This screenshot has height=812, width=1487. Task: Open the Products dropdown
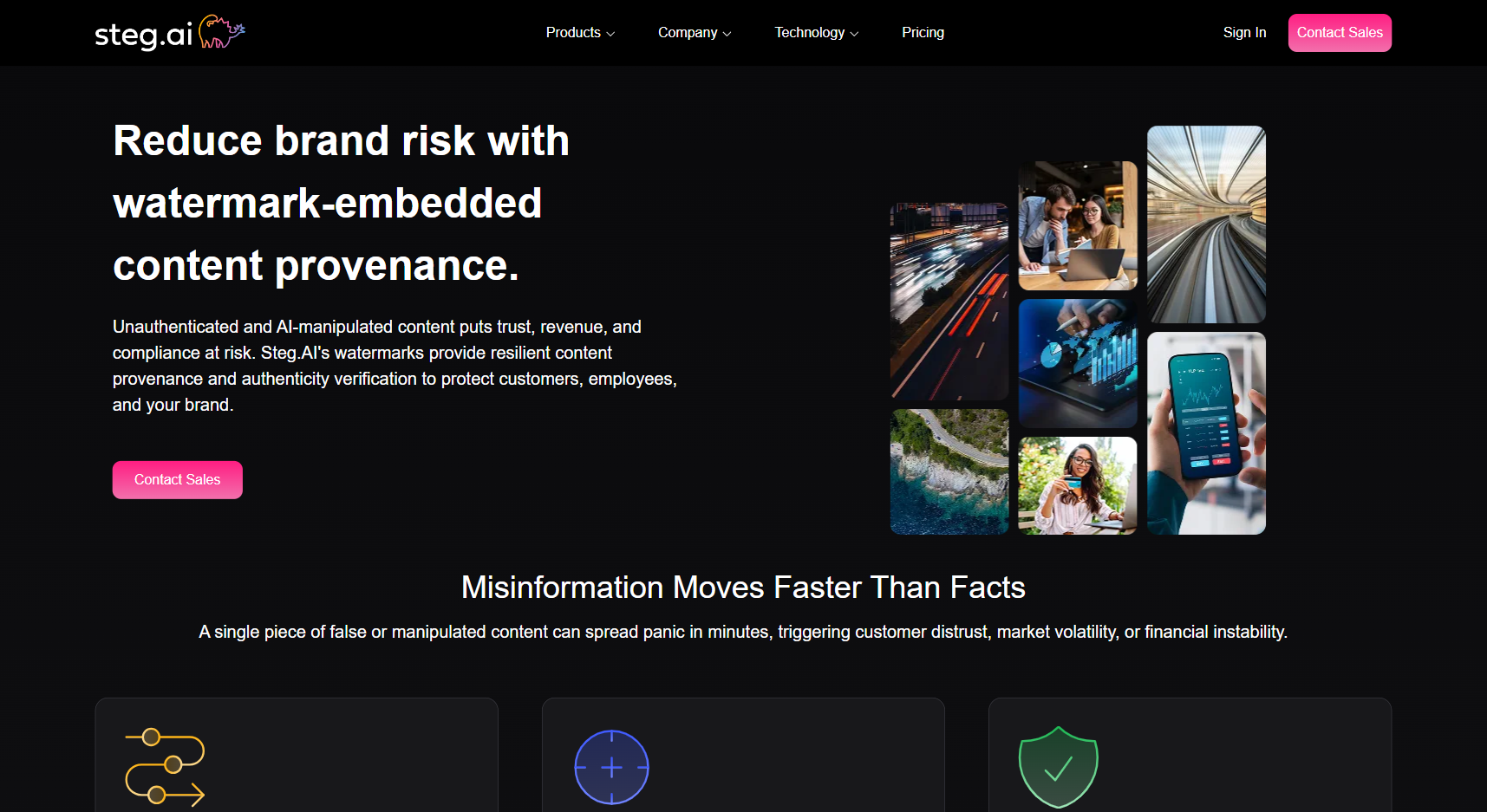(579, 32)
